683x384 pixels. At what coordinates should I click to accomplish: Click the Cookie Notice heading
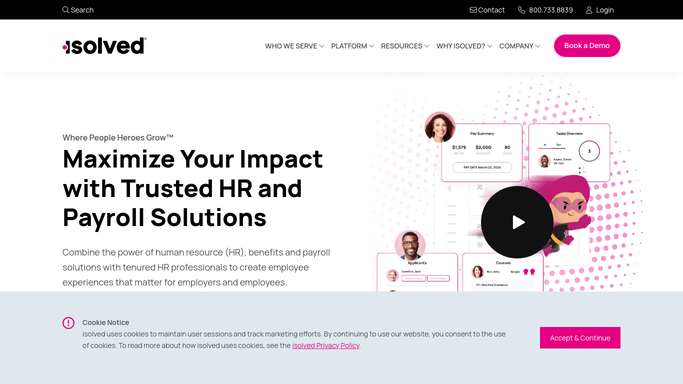[x=105, y=322]
